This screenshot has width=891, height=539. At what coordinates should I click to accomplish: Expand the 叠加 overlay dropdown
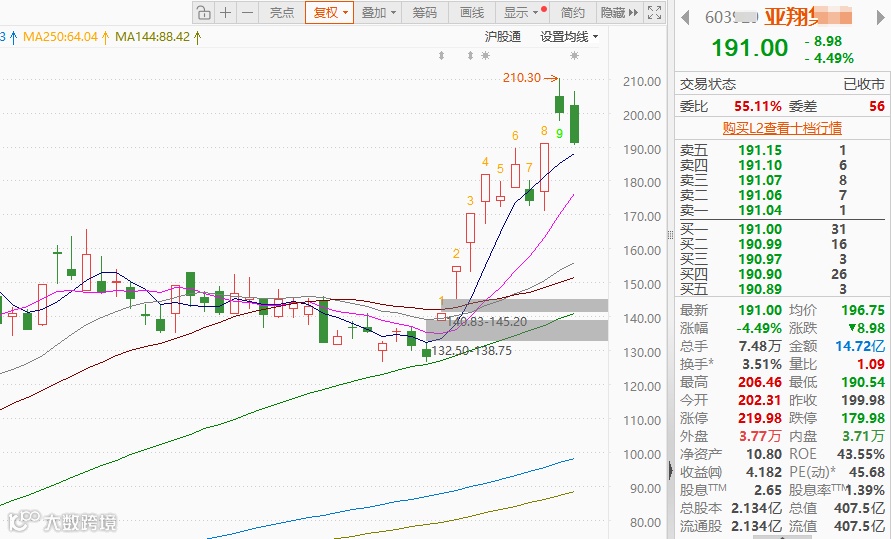(x=378, y=12)
